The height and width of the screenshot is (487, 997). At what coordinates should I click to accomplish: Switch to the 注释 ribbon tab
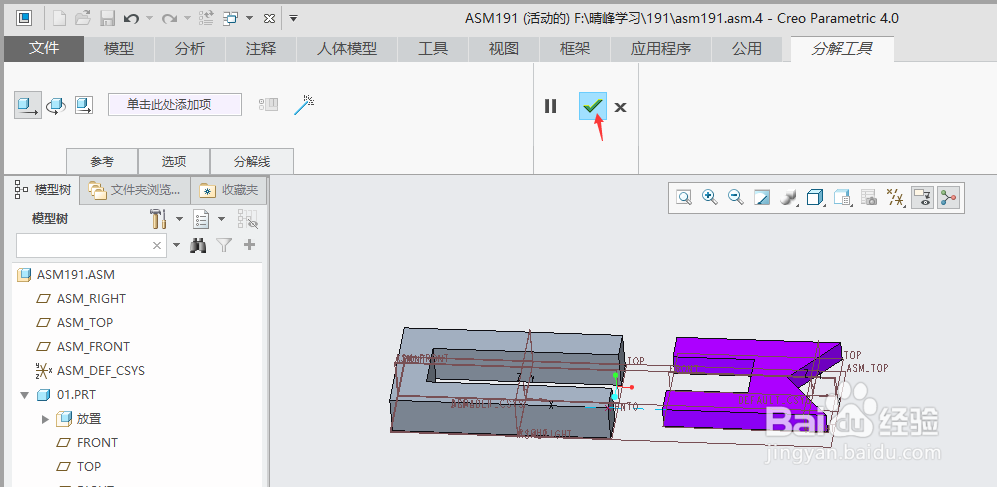pos(261,48)
